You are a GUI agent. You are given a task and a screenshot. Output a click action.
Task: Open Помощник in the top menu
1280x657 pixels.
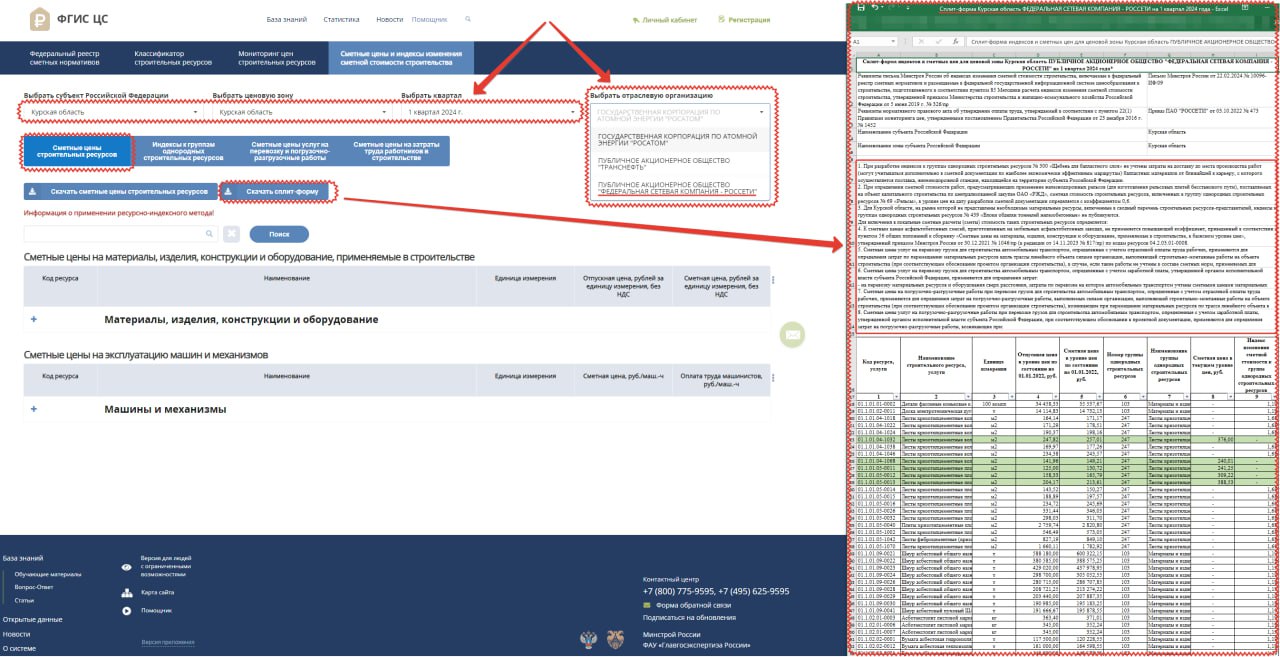pyautogui.click(x=429, y=20)
